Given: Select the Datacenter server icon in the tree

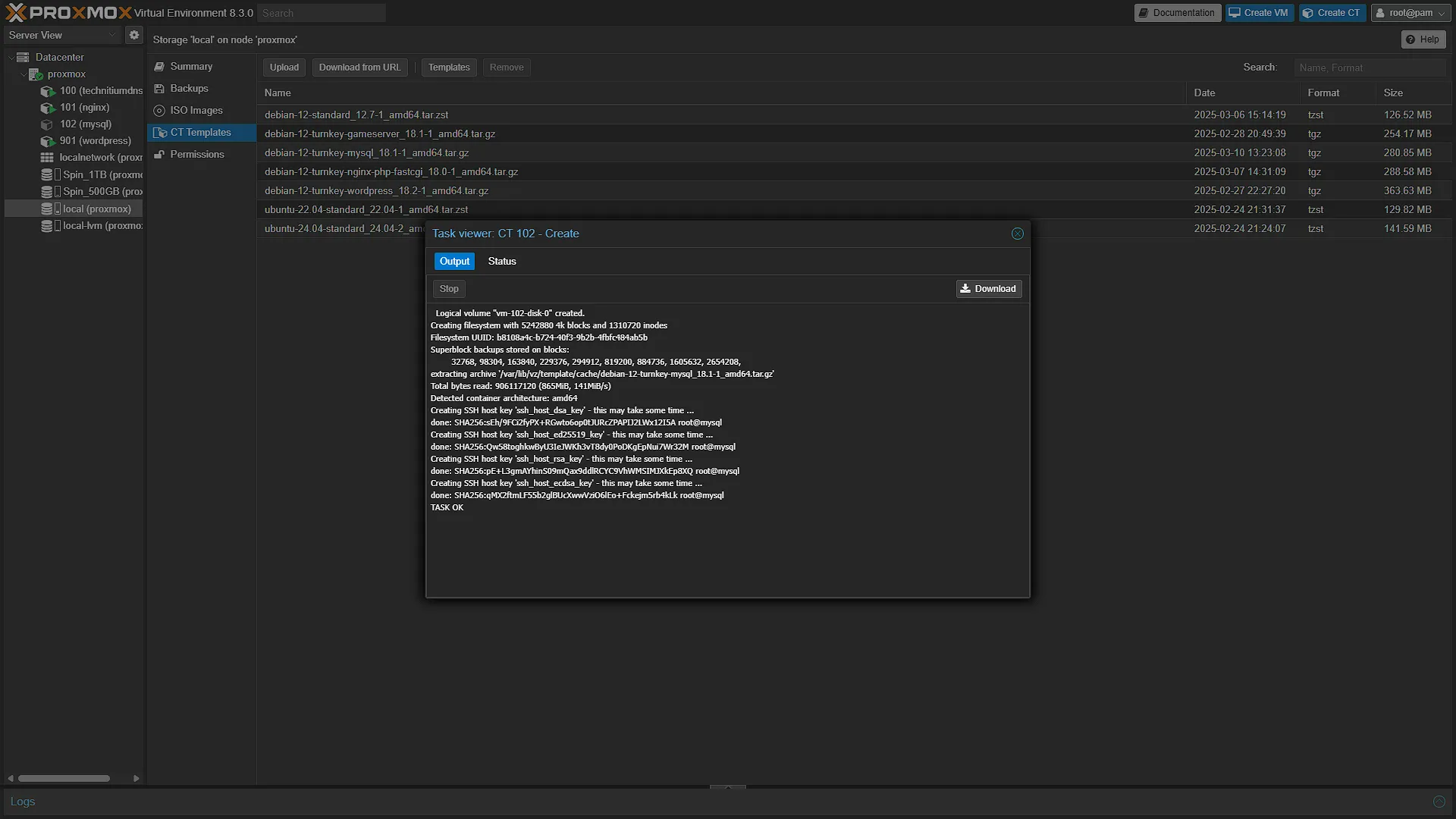Looking at the screenshot, I should pyautogui.click(x=23, y=57).
